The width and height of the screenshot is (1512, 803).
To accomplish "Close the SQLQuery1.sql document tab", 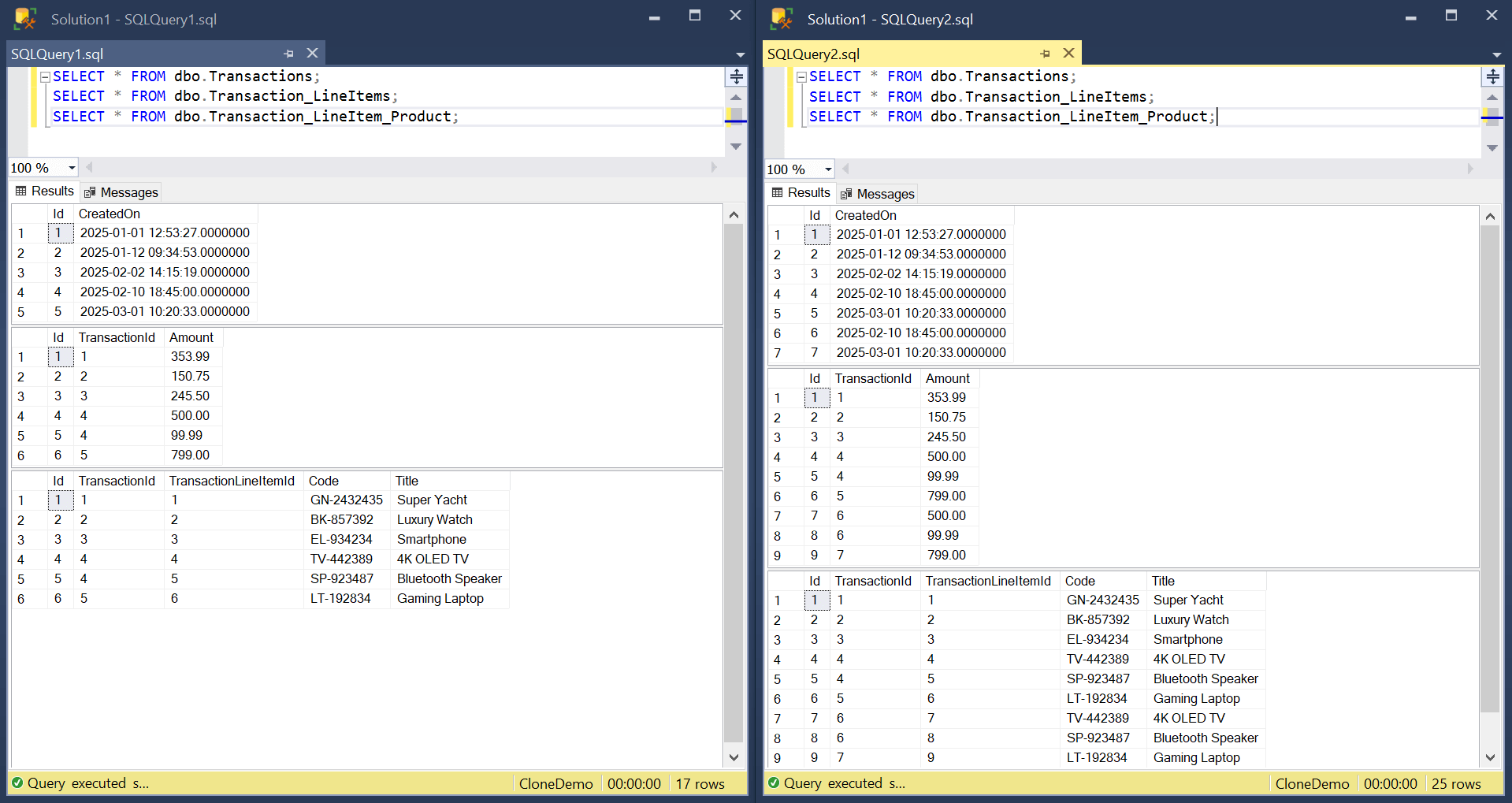I will coord(312,53).
